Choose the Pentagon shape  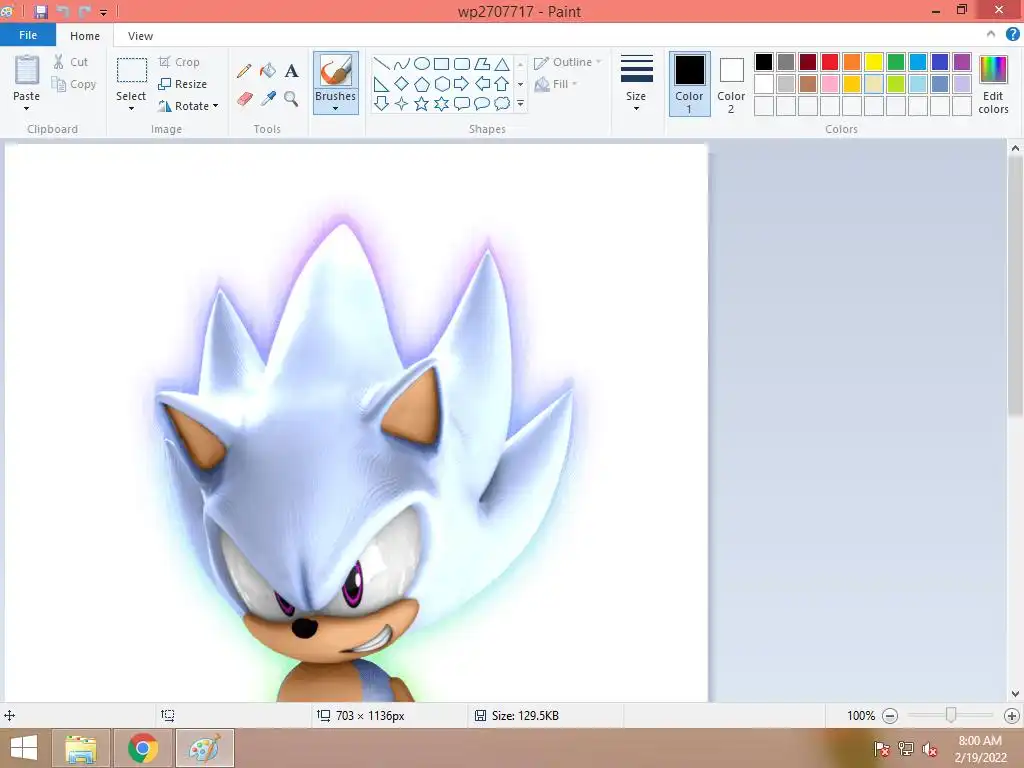tap(422, 84)
